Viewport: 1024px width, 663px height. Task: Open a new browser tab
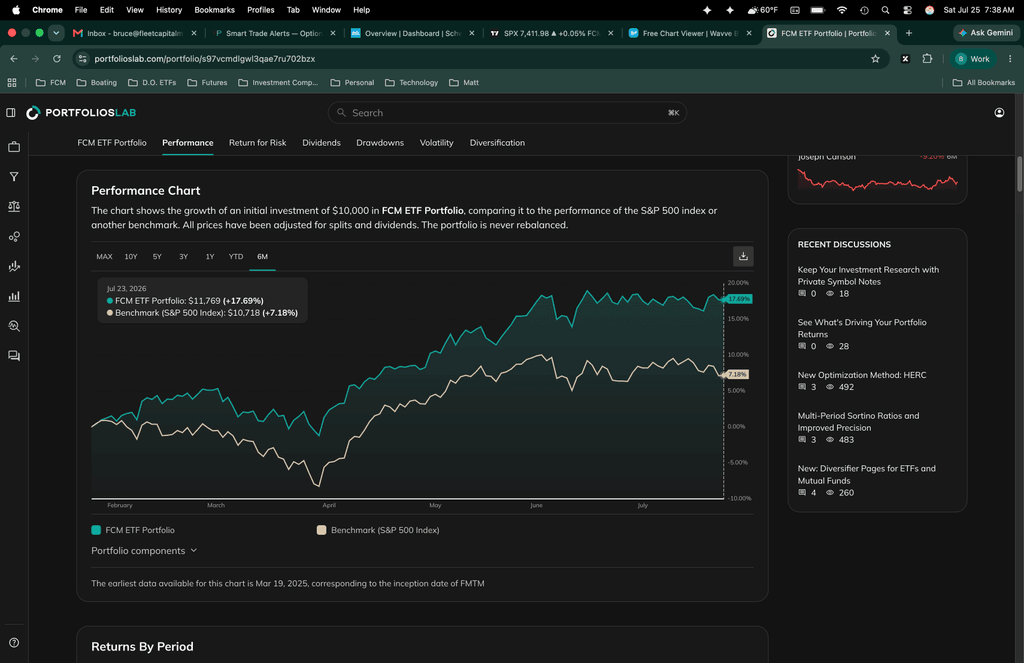tap(908, 33)
